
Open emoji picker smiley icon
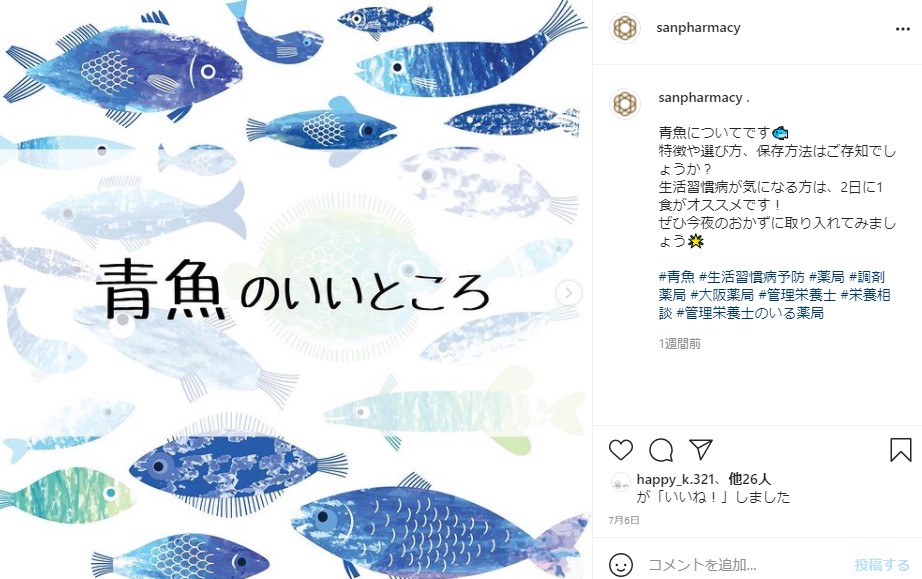tap(620, 565)
